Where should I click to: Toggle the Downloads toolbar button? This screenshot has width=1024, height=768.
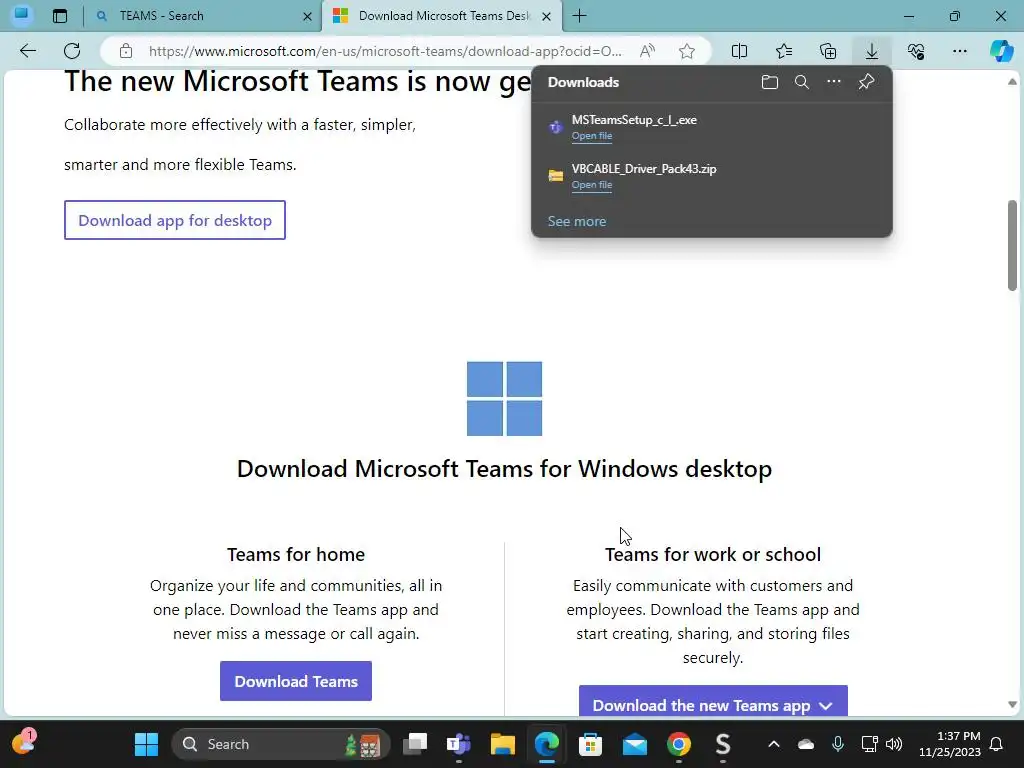click(872, 51)
